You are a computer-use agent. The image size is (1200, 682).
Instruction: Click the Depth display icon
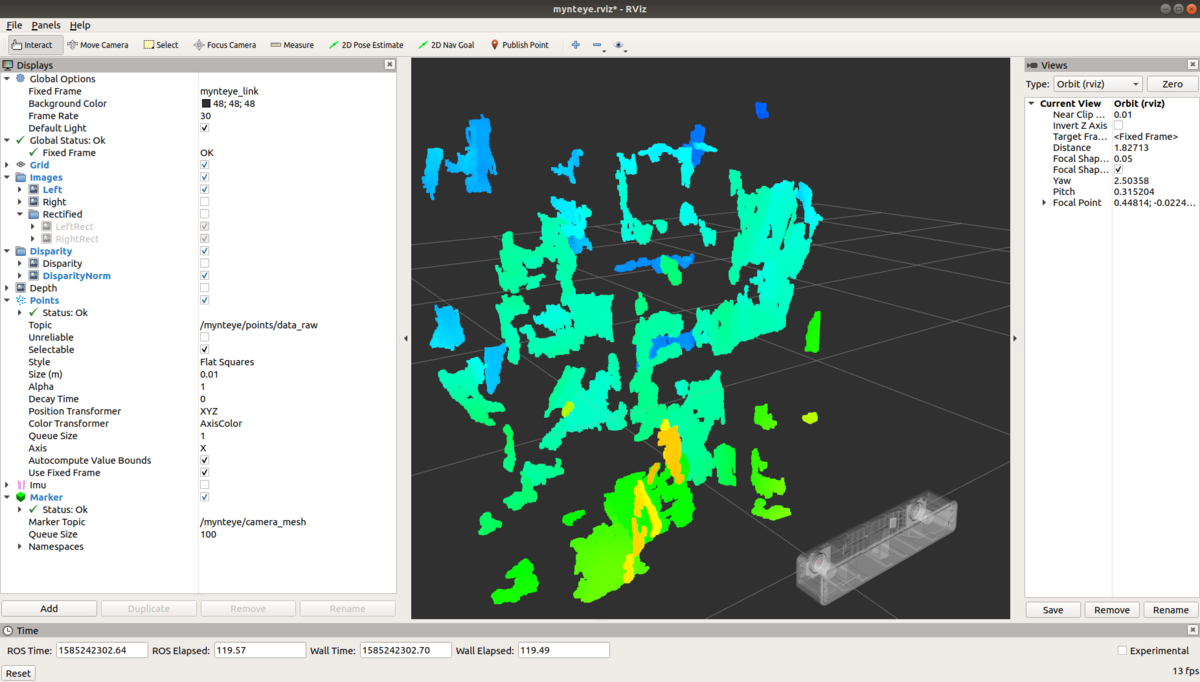tap(20, 288)
